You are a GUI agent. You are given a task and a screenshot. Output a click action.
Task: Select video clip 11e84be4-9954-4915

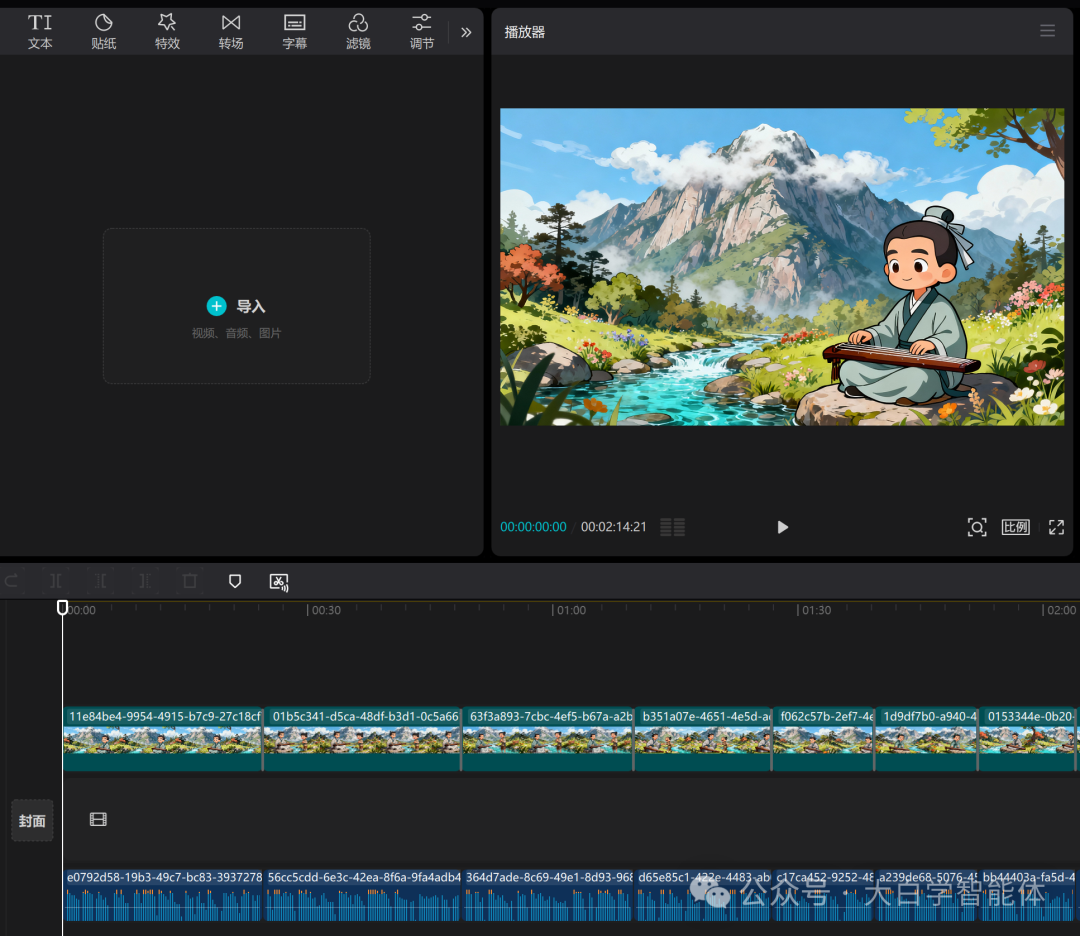pyautogui.click(x=163, y=739)
